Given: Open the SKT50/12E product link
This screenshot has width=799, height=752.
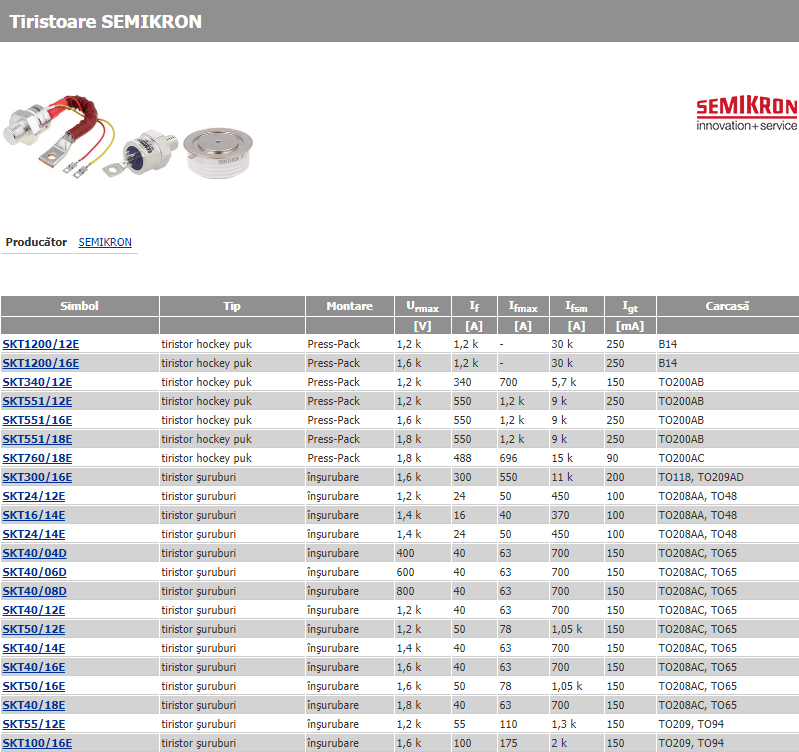Looking at the screenshot, I should coord(34,629).
